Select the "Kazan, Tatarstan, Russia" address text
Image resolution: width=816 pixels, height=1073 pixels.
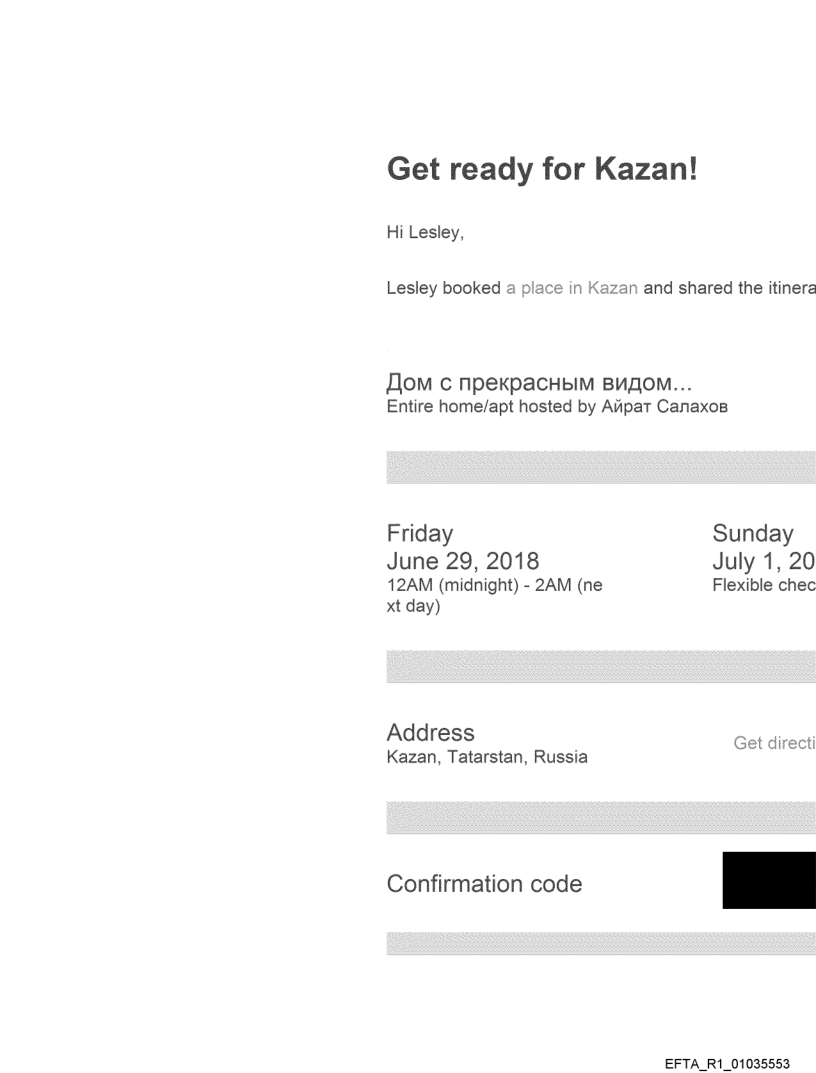tap(487, 757)
